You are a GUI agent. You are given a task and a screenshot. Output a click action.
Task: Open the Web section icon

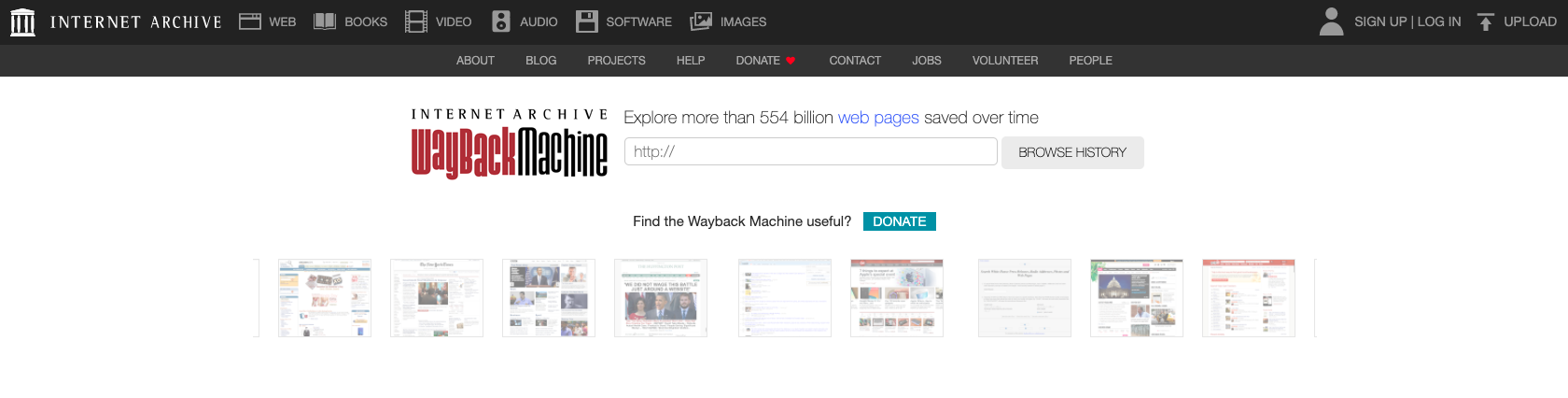249,21
